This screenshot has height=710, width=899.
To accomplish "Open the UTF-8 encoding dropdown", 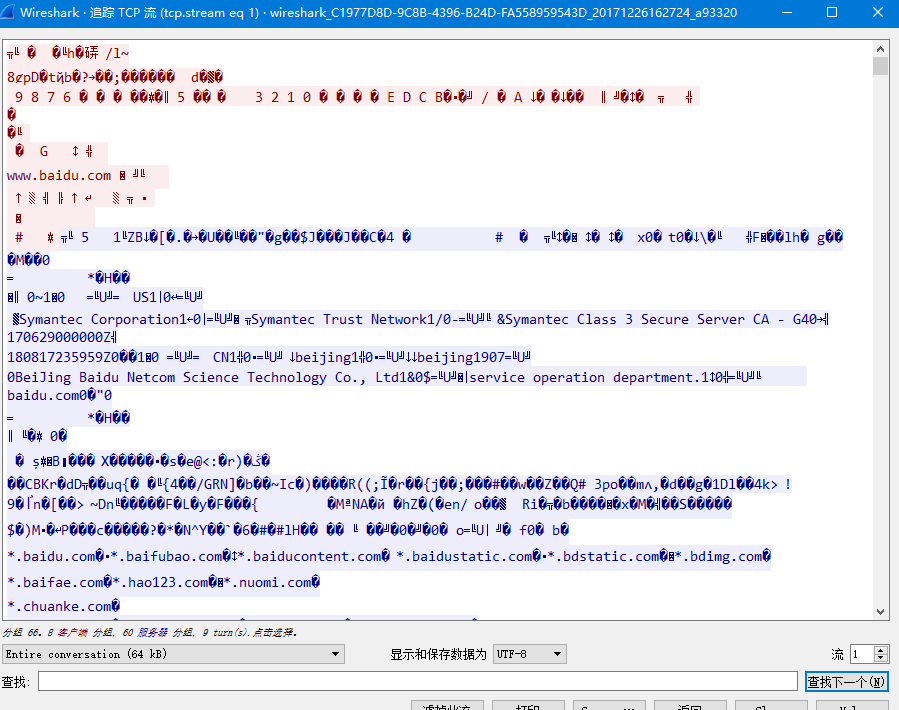I will [530, 654].
